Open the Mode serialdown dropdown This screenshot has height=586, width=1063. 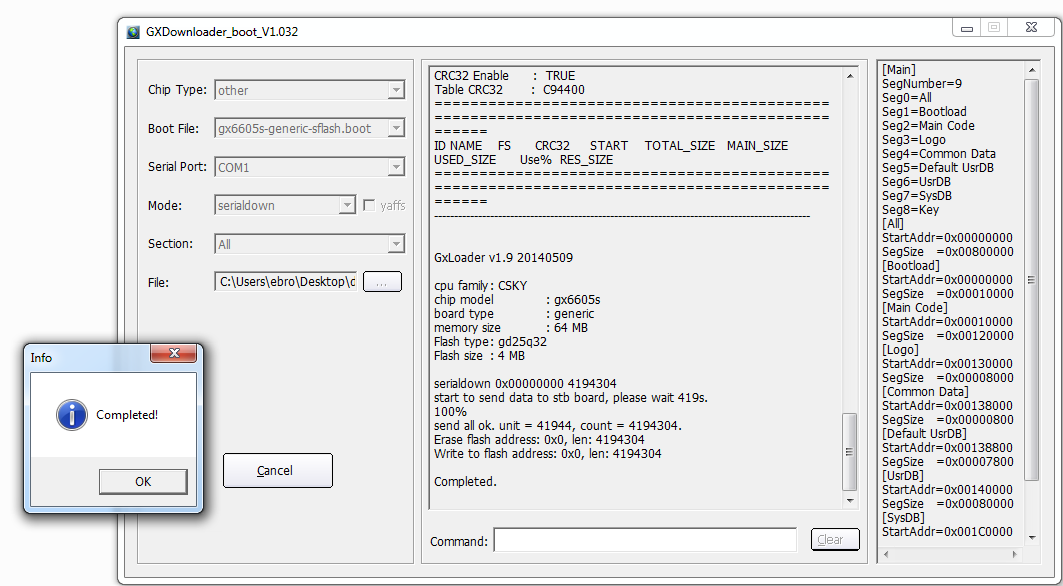tap(347, 206)
